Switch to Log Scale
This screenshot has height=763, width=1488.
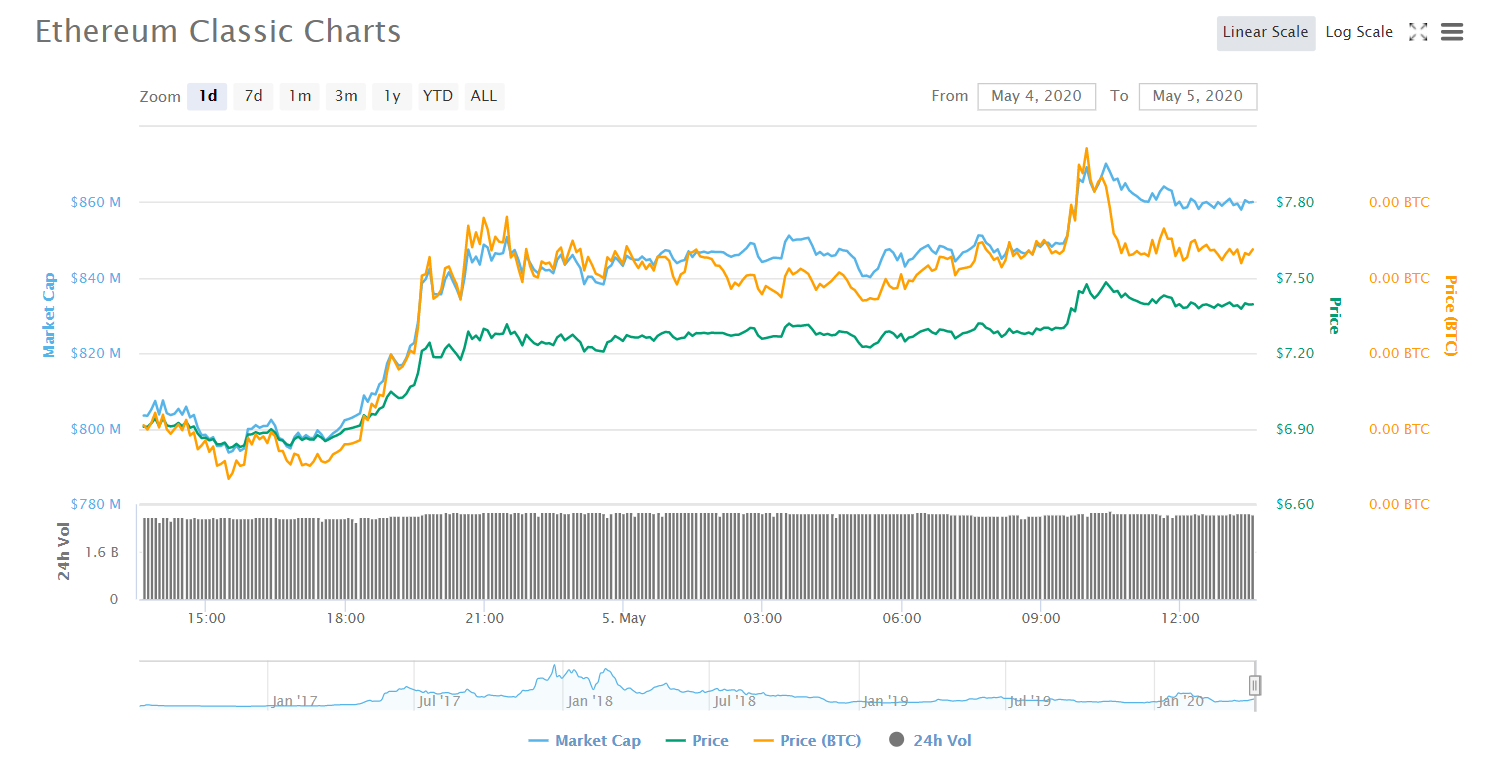(x=1359, y=32)
